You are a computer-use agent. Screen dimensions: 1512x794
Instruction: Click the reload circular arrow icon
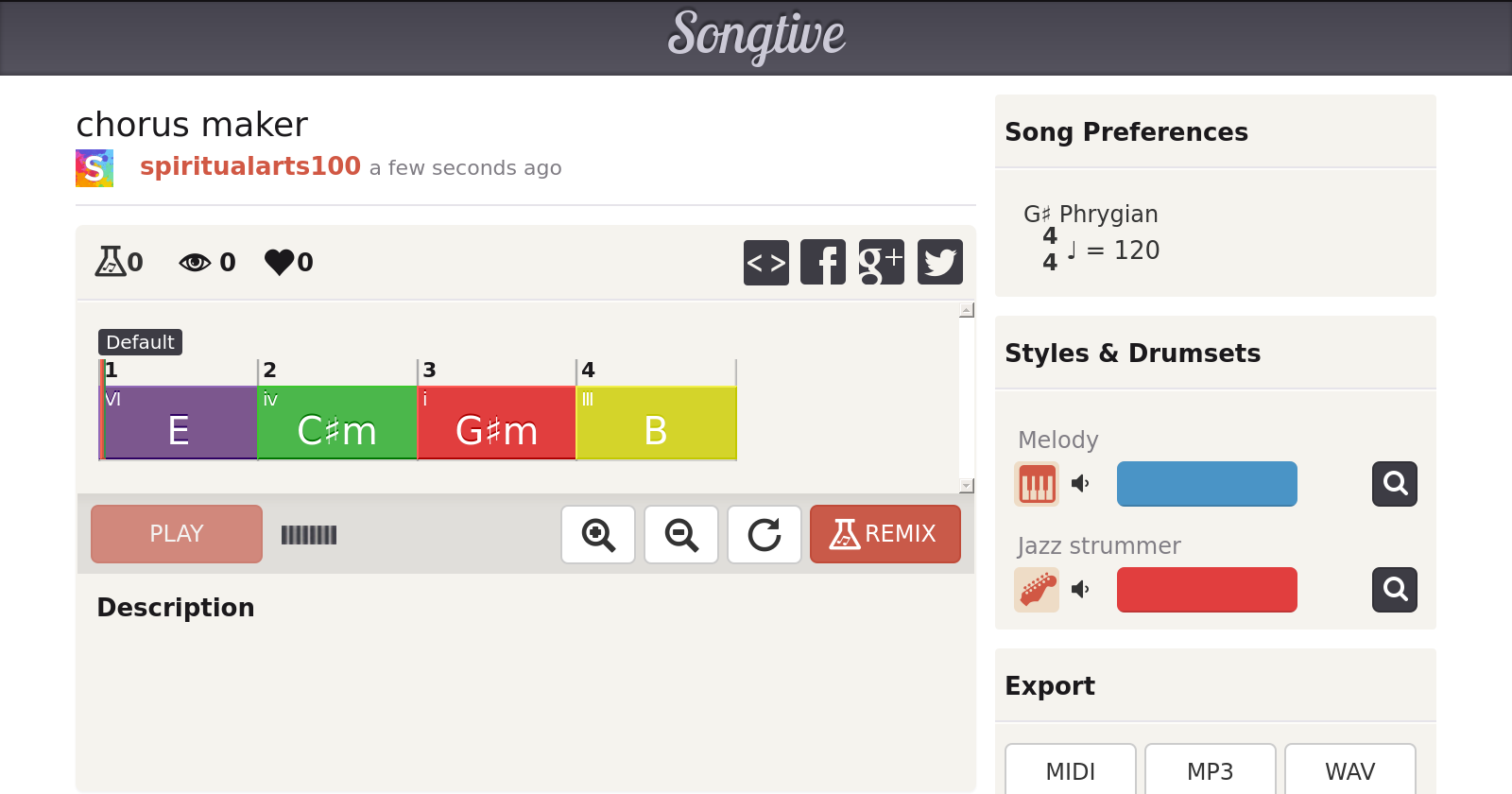click(765, 535)
